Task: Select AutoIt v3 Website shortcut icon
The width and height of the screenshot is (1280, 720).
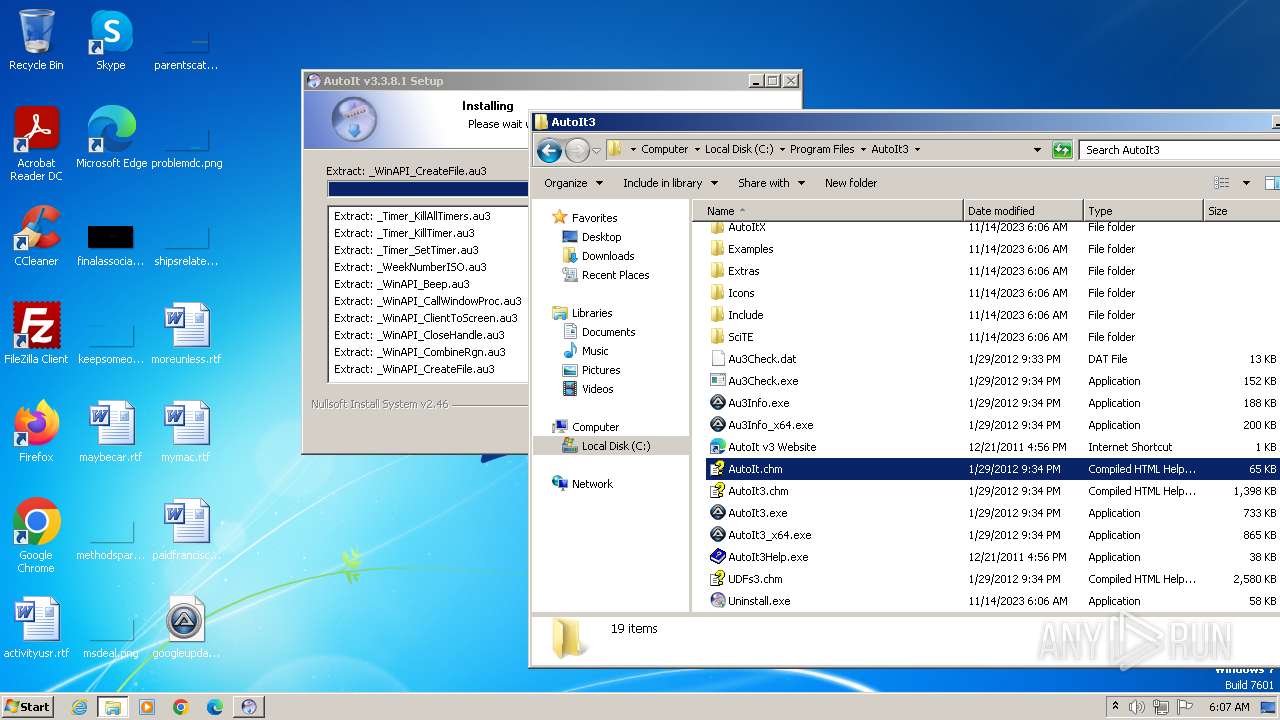Action: point(717,447)
